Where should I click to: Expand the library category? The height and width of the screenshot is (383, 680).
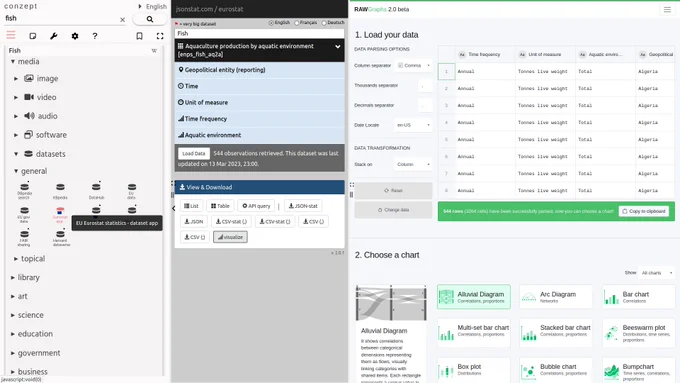coord(13,278)
